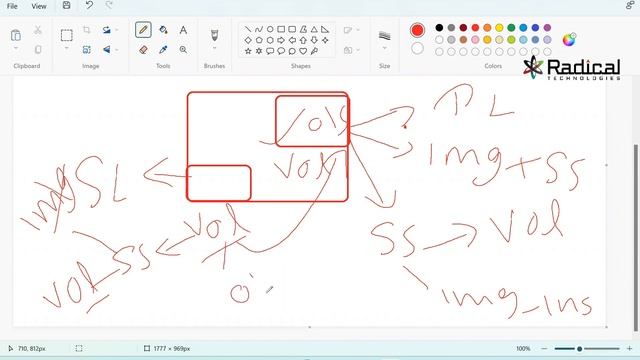Choose the black palette color
The width and height of the screenshot is (640, 360).
click(x=439, y=28)
